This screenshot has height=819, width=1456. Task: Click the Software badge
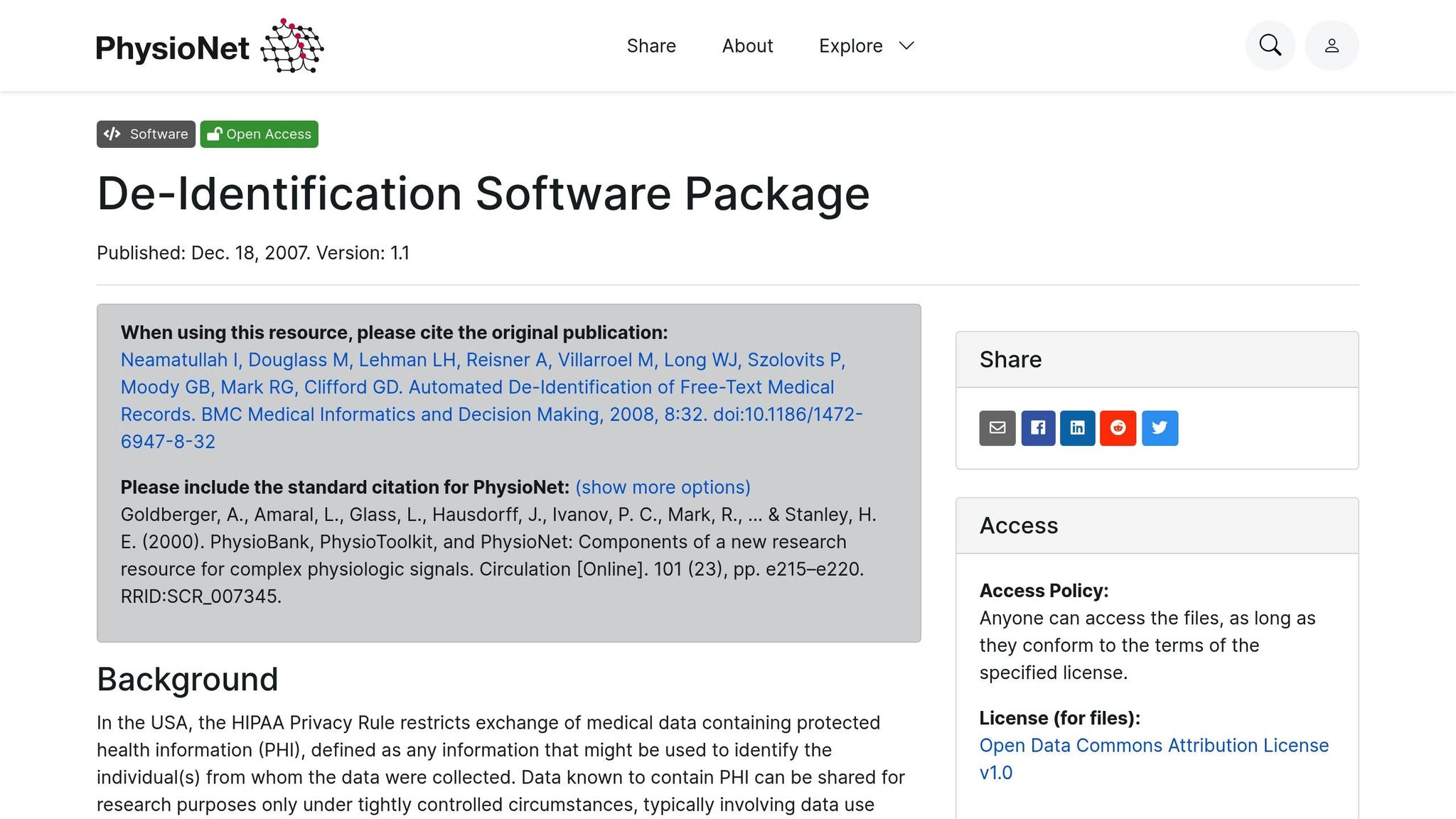[x=146, y=134]
